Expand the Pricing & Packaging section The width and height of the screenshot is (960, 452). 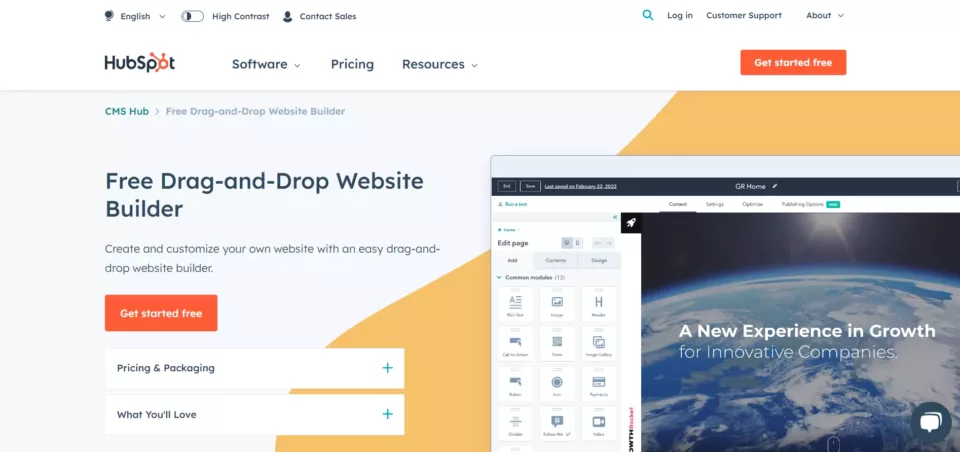(x=254, y=368)
